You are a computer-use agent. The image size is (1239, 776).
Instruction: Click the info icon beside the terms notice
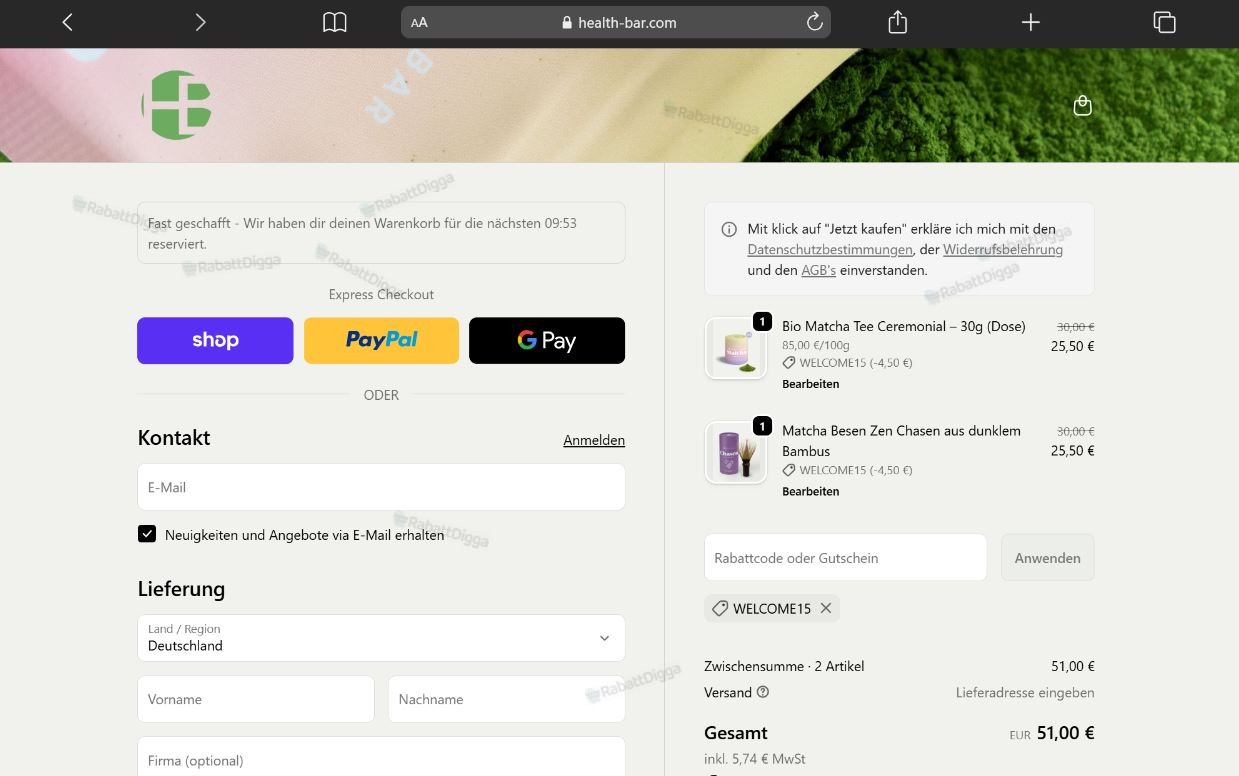(729, 229)
